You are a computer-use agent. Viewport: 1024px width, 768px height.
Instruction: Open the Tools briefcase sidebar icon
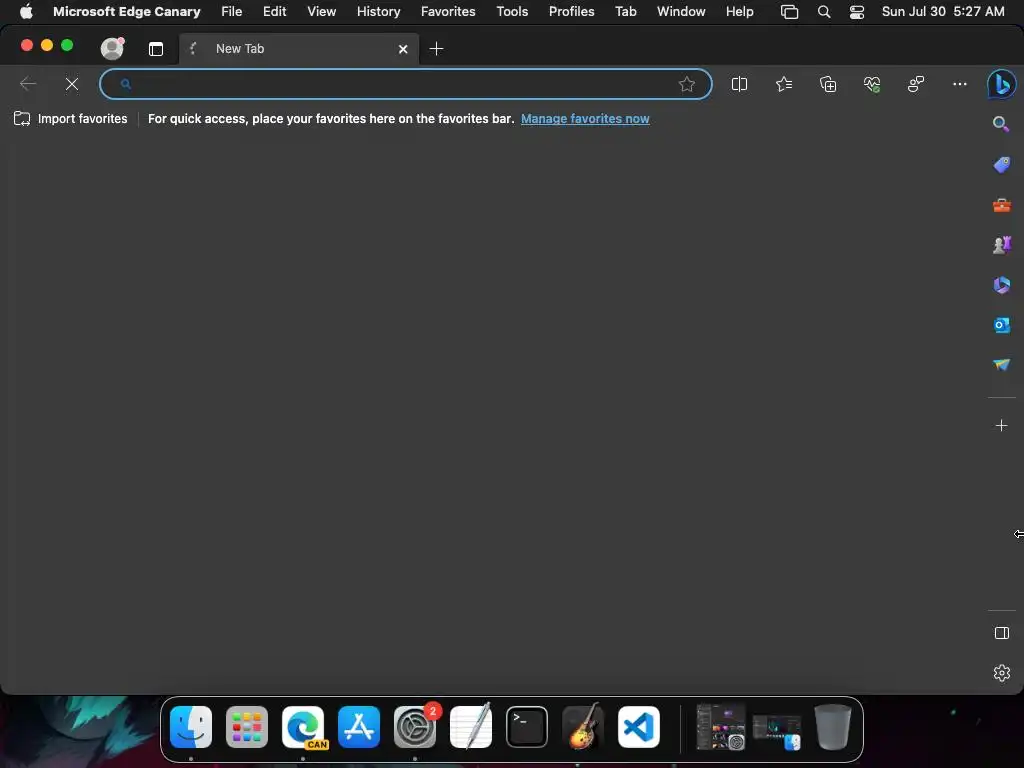tap(1001, 206)
